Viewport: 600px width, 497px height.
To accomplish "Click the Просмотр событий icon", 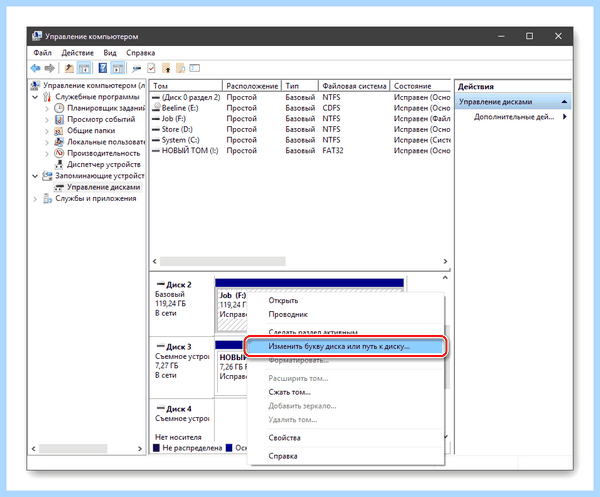I will click(59, 119).
